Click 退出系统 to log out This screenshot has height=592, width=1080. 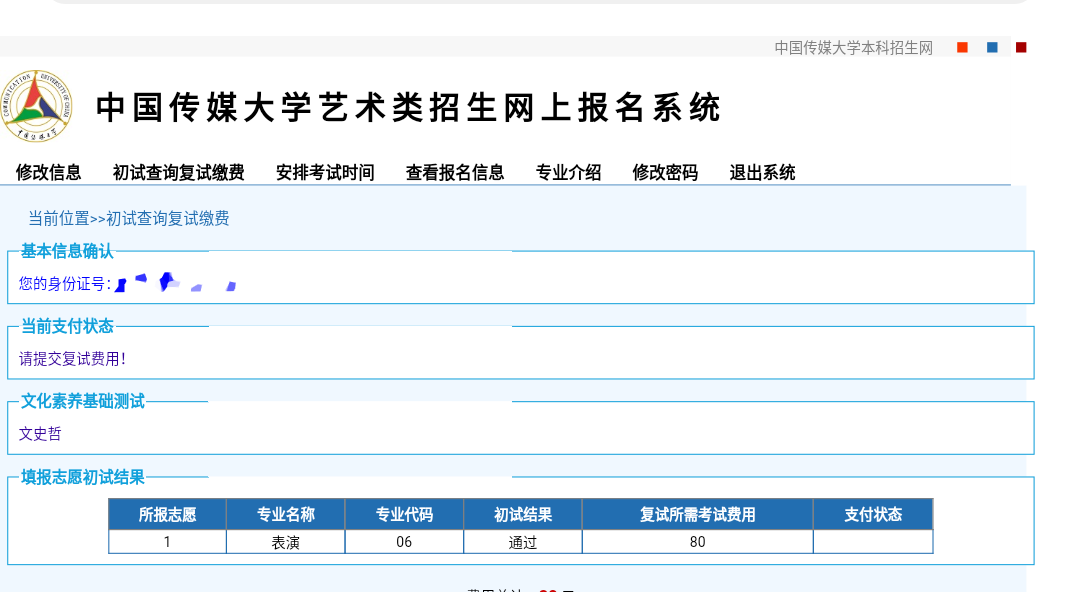coord(762,172)
